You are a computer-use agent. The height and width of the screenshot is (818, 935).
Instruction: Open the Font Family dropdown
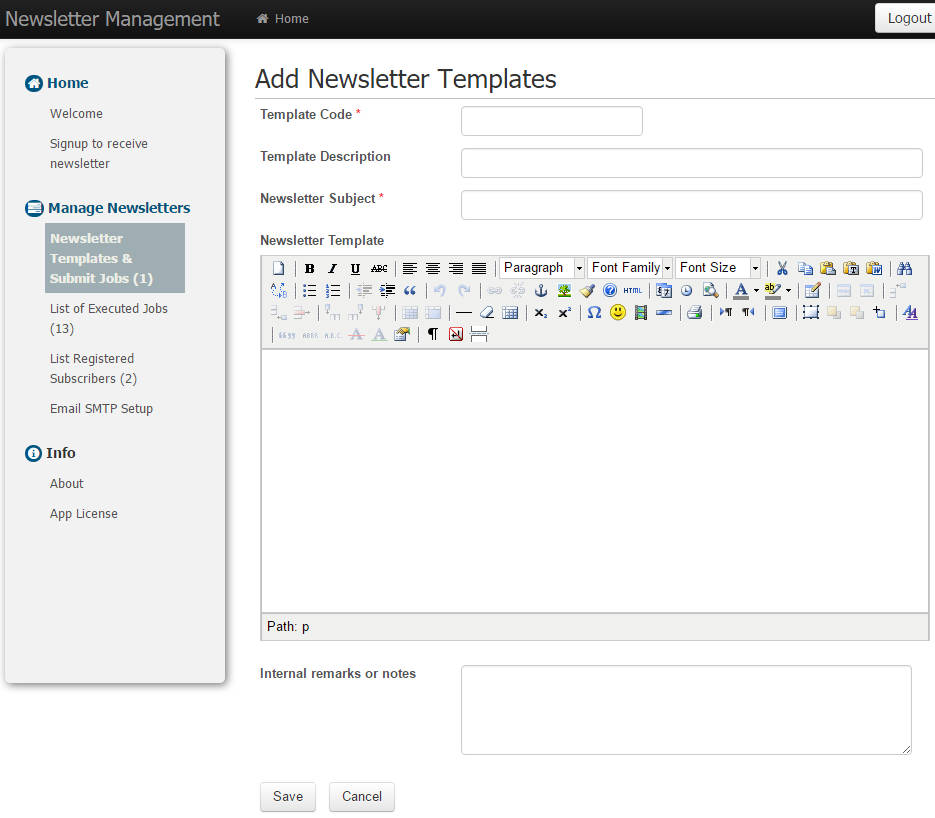pos(630,268)
